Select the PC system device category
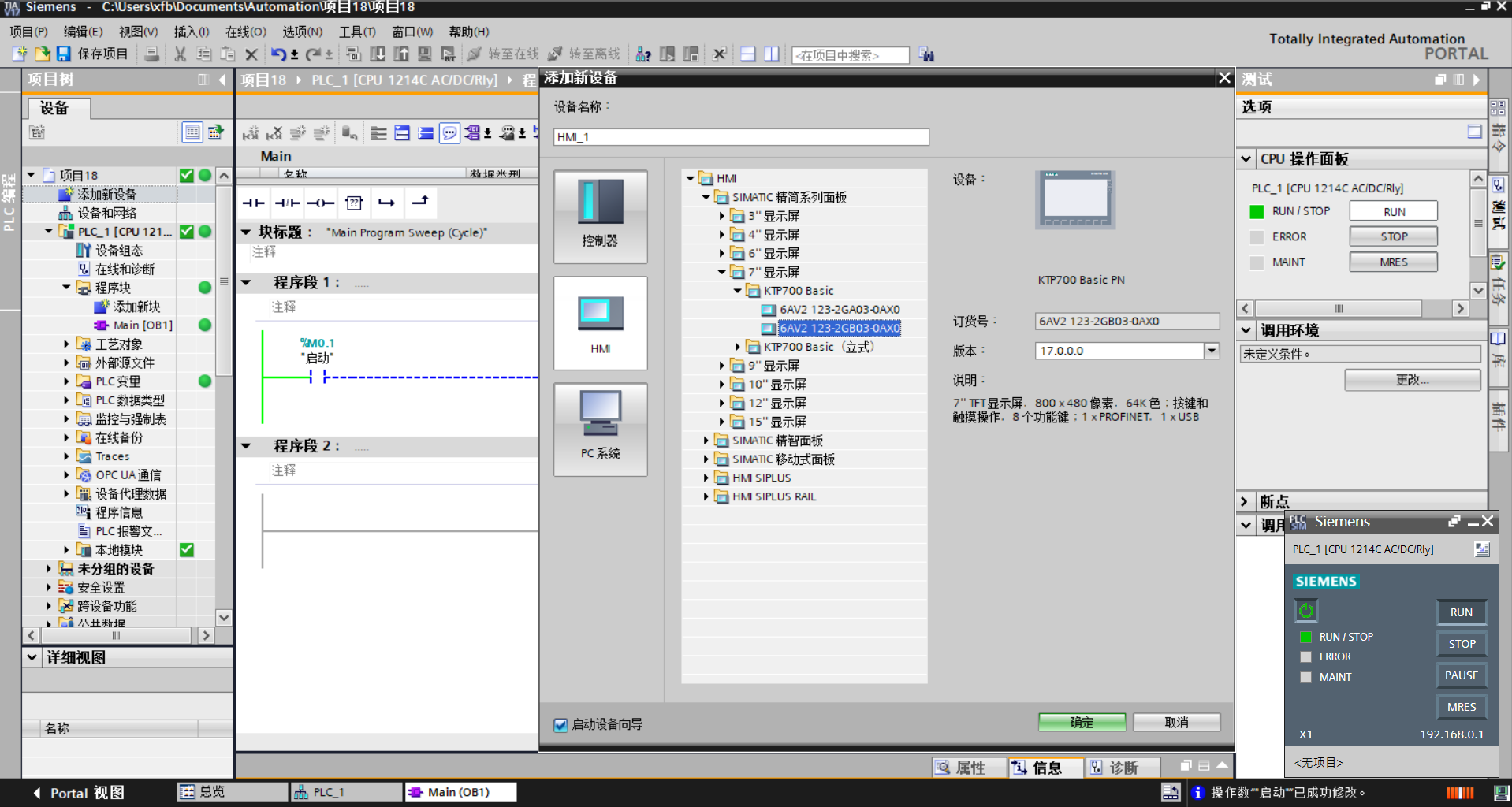Viewport: 1512px width, 807px height. click(600, 430)
